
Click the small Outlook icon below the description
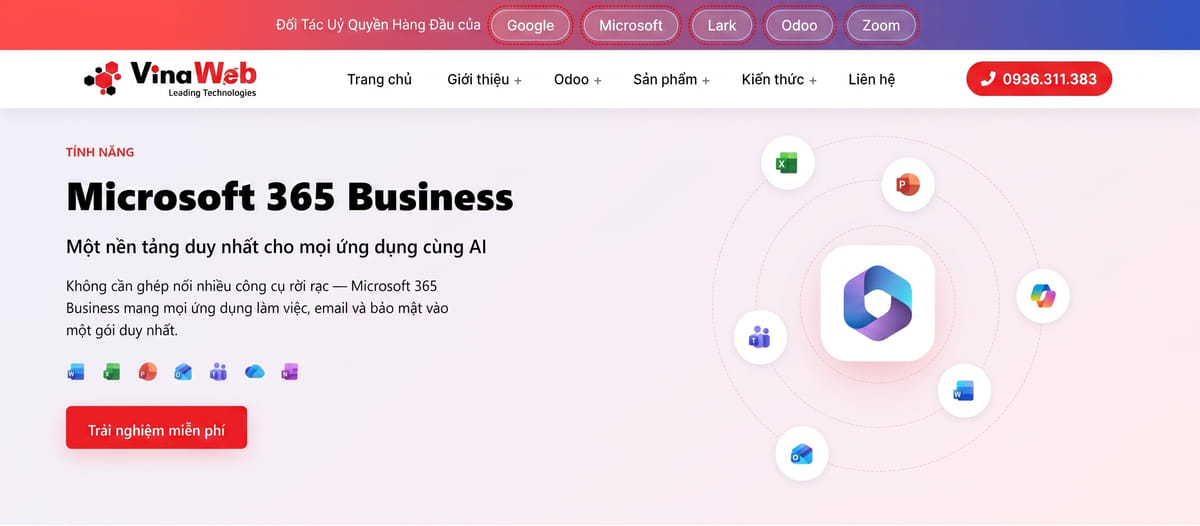[183, 372]
